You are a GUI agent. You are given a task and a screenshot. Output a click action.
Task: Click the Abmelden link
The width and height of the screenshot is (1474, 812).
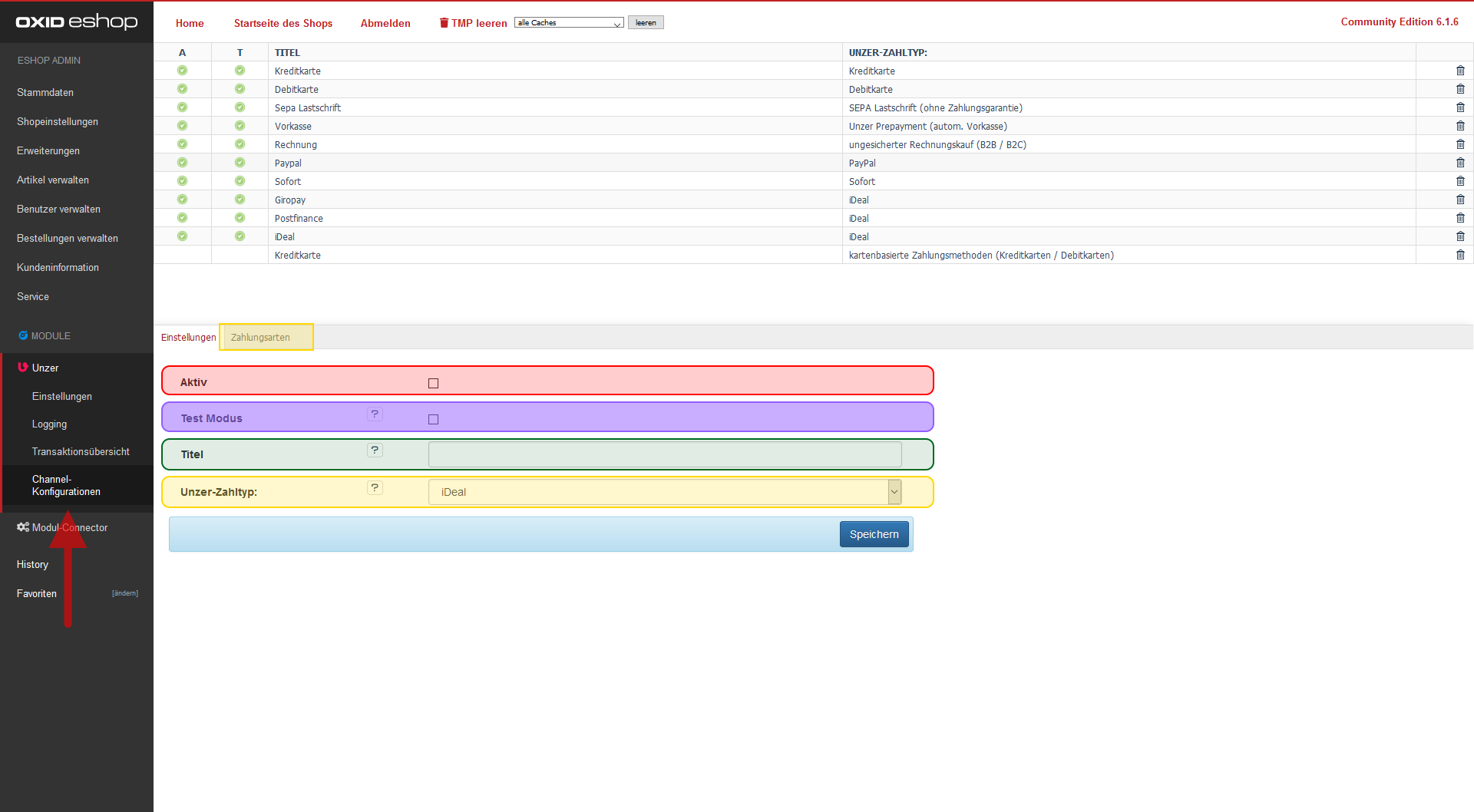point(385,23)
